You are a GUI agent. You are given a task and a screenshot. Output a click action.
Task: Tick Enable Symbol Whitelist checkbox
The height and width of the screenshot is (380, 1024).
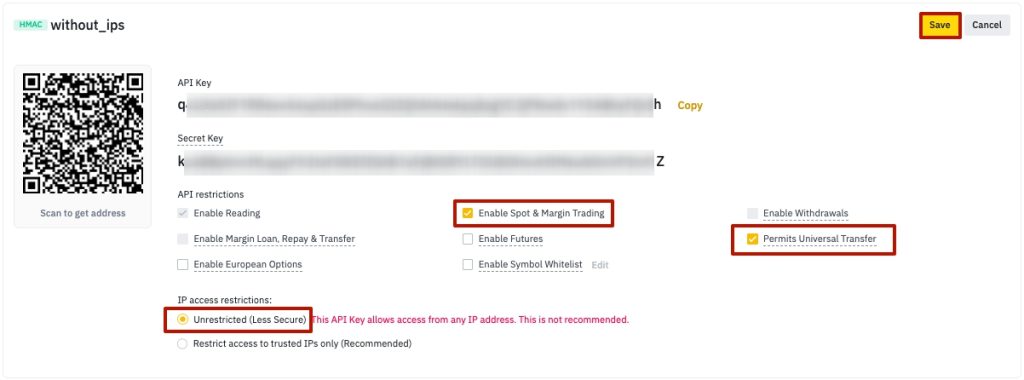[x=468, y=264]
